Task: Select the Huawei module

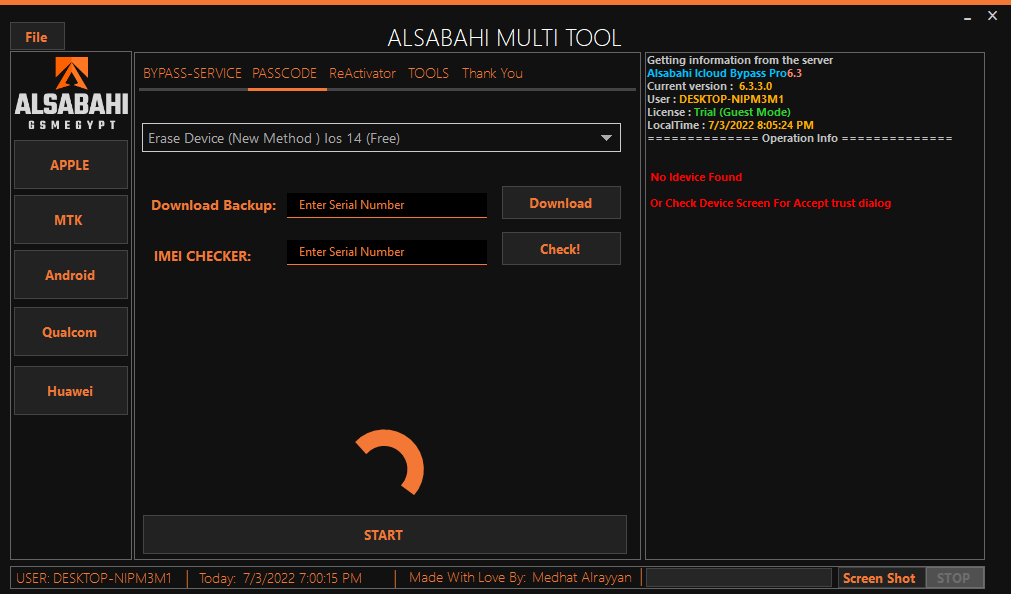Action: 70,390
